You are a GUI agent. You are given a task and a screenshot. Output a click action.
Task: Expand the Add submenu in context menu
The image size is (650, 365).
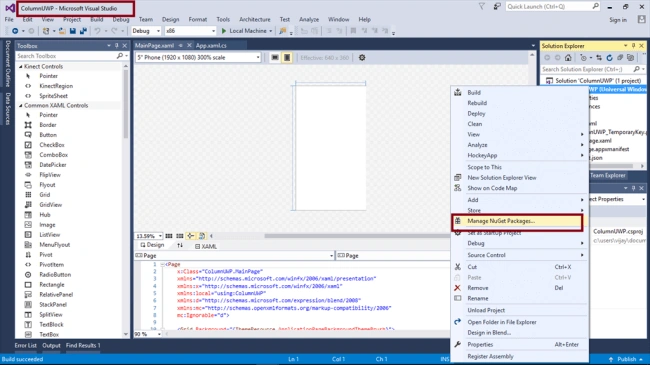(520, 200)
